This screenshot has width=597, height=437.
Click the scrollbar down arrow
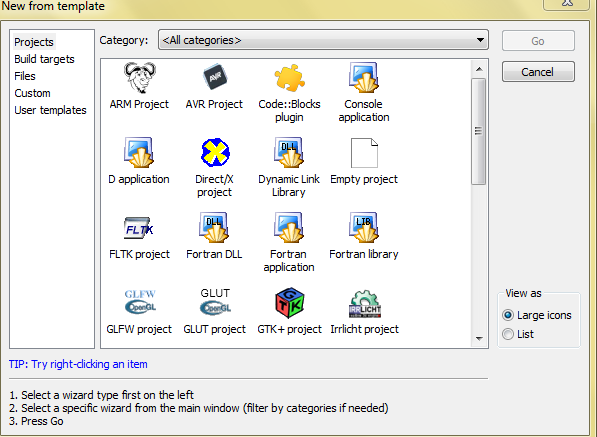pyautogui.click(x=479, y=338)
